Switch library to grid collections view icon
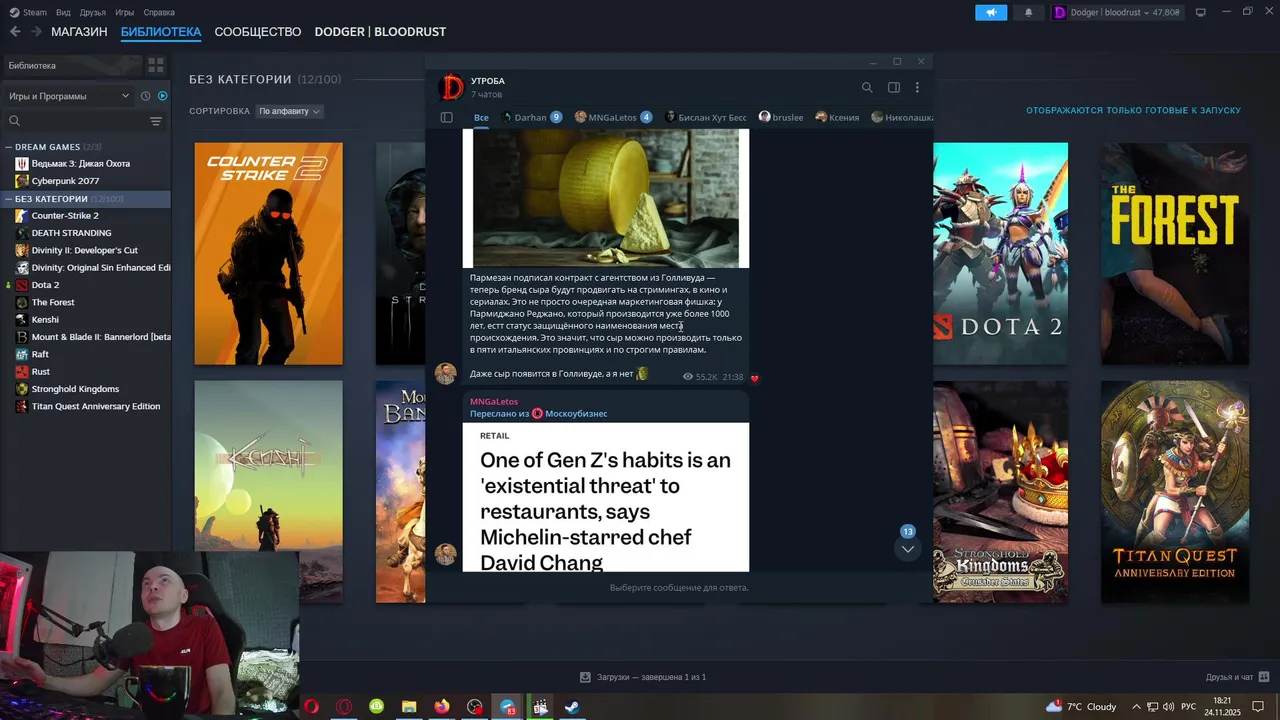This screenshot has height=720, width=1280. point(156,65)
